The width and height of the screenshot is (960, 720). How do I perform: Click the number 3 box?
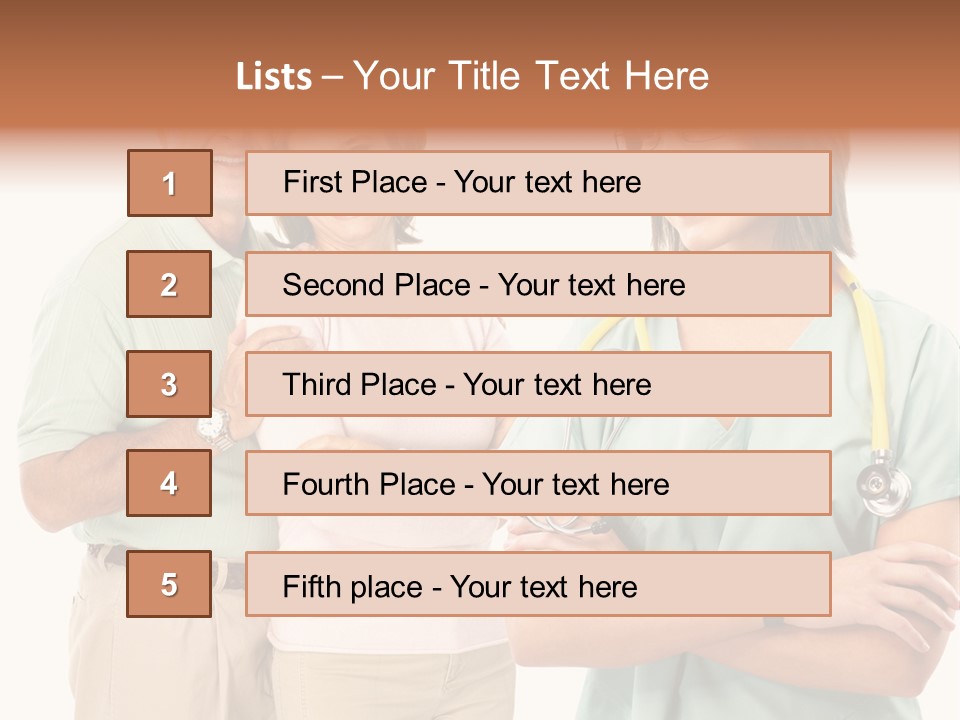[170, 384]
